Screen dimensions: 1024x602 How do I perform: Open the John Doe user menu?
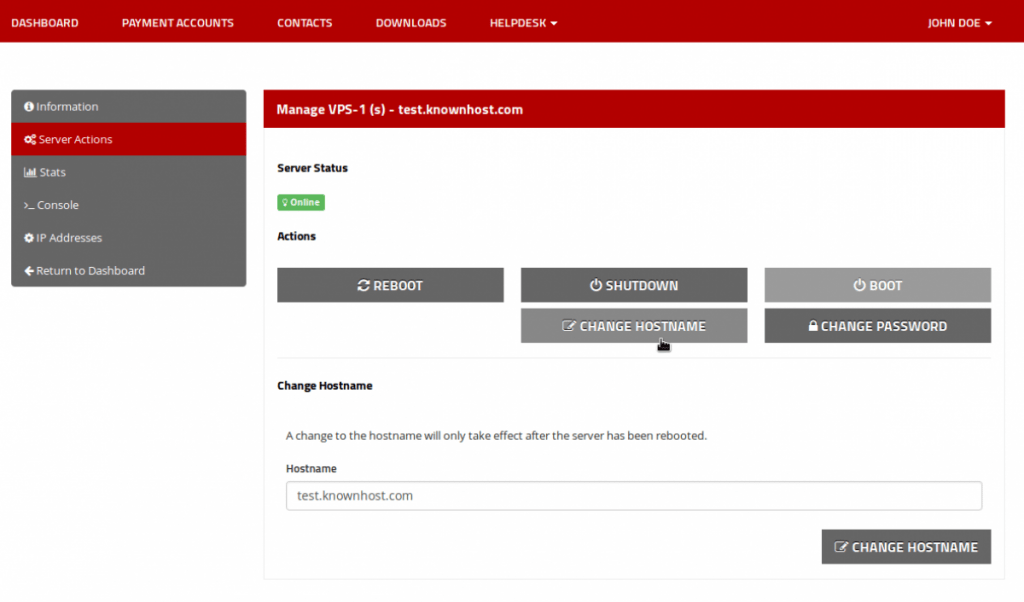[959, 23]
